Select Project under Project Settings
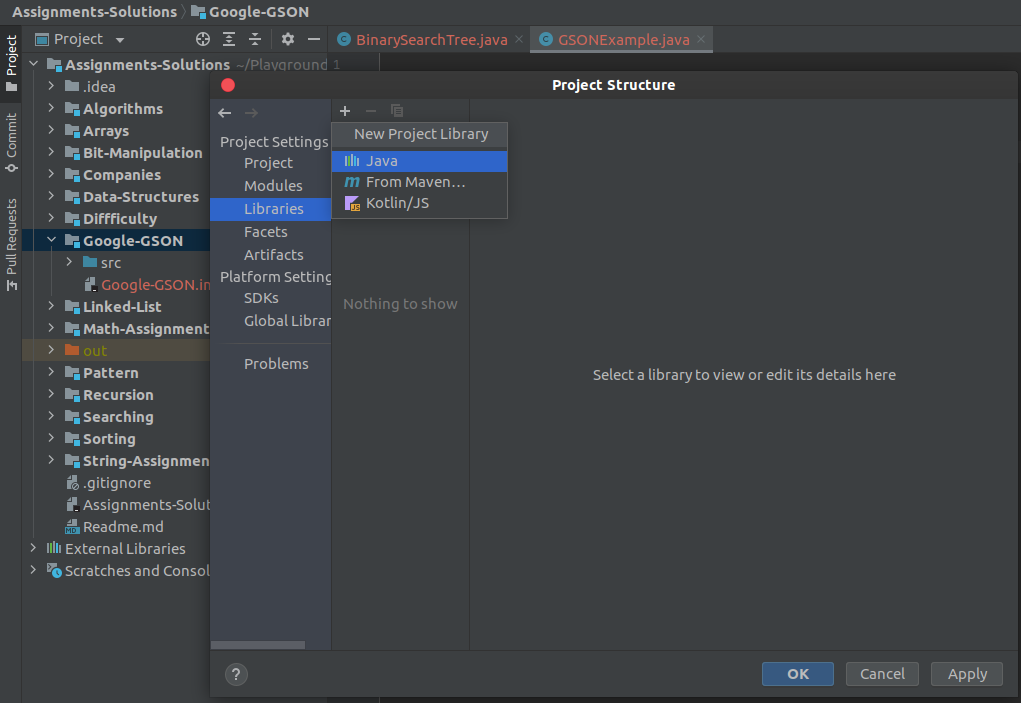The height and width of the screenshot is (703, 1021). pyautogui.click(x=268, y=163)
